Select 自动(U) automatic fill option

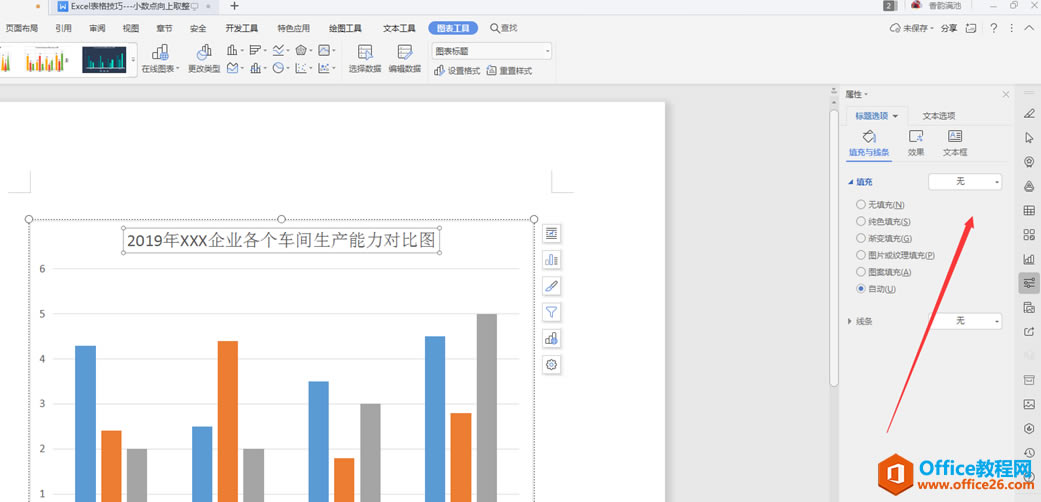pos(876,289)
